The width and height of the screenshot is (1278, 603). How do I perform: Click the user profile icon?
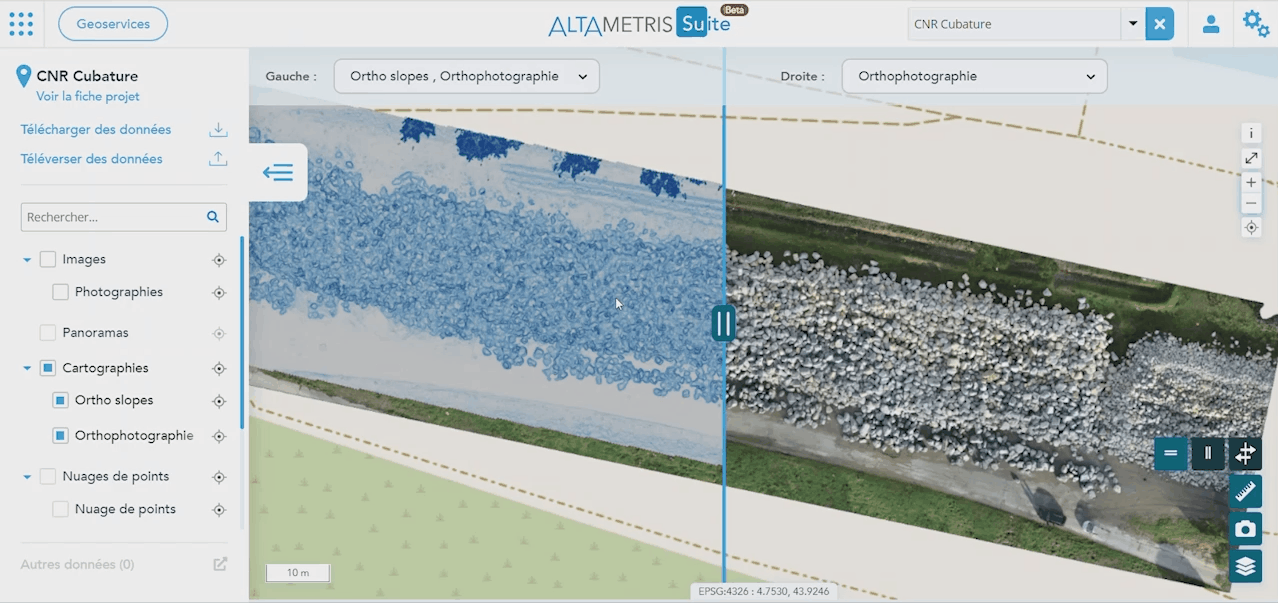pos(1211,24)
